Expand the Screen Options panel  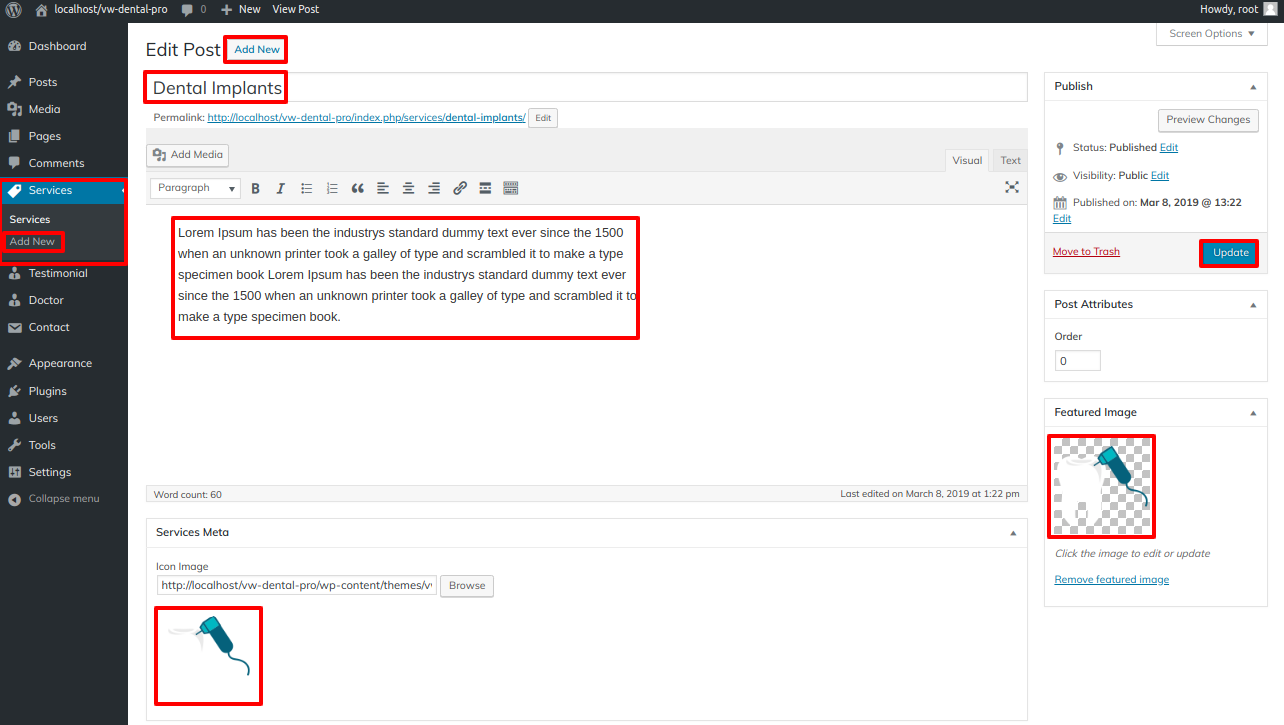tap(1211, 34)
